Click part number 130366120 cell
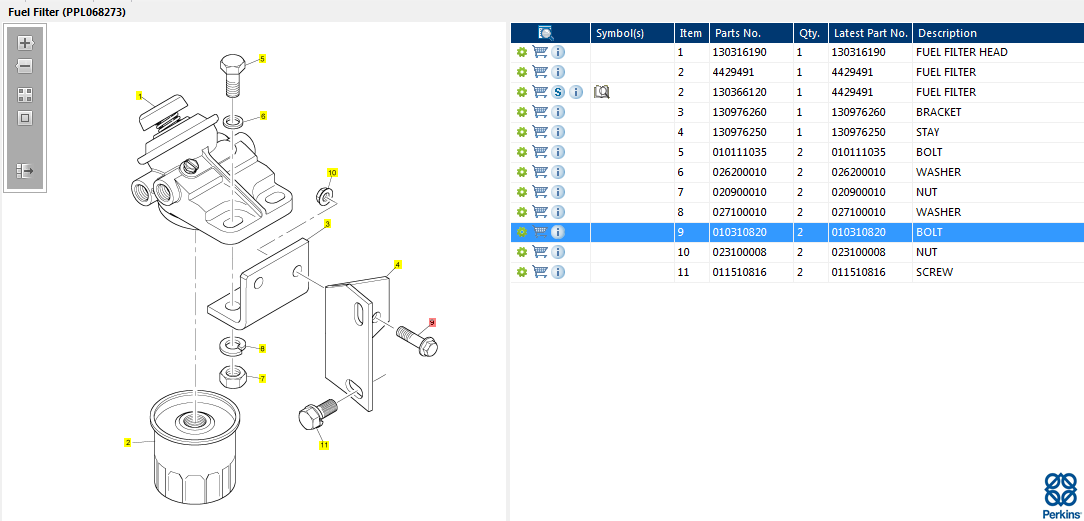Viewport: 1084px width, 521px height. [x=739, y=92]
